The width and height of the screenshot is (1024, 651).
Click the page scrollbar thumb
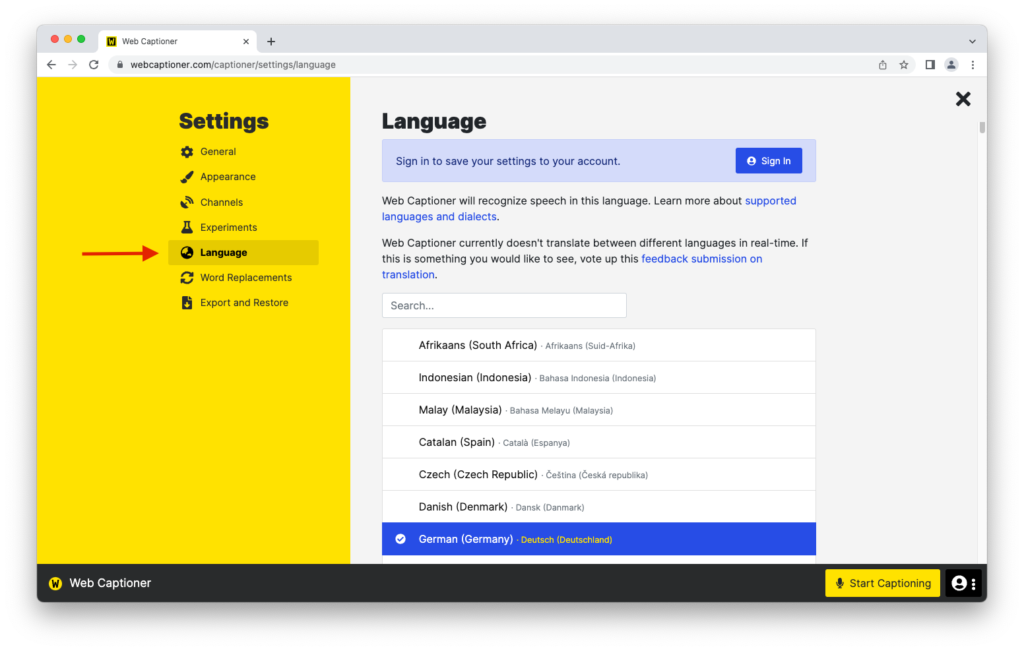coord(982,127)
